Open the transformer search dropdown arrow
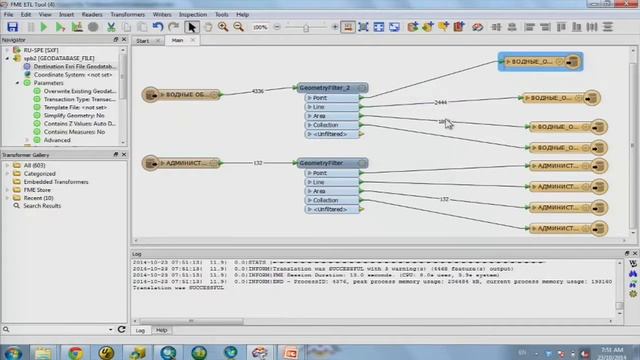This screenshot has height=360, width=640. pyautogui.click(x=111, y=329)
